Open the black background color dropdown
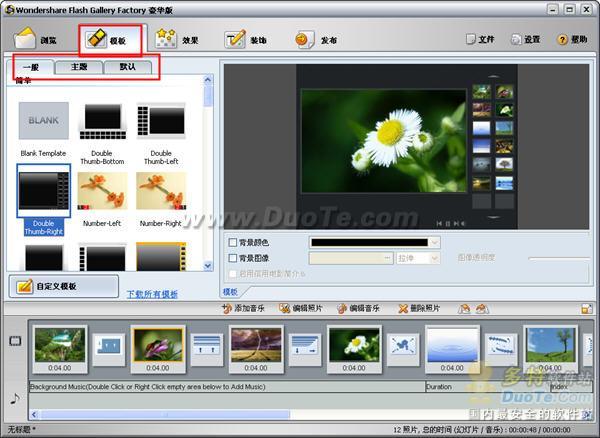This screenshot has width=600, height=438. click(435, 242)
